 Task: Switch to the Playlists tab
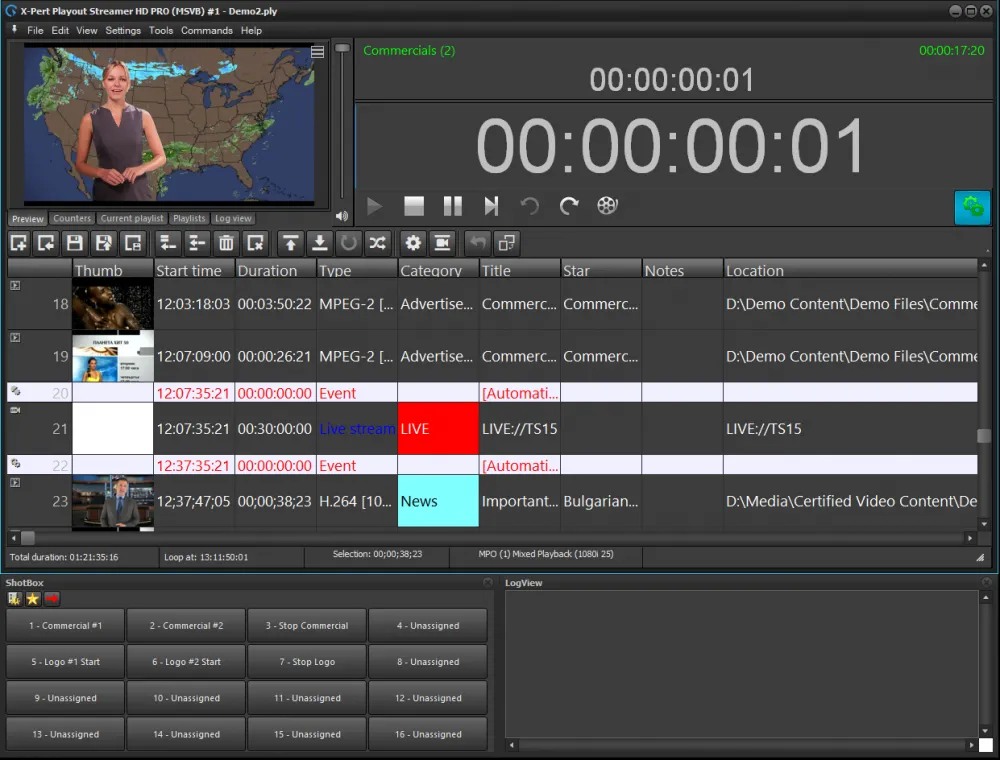(x=188, y=218)
